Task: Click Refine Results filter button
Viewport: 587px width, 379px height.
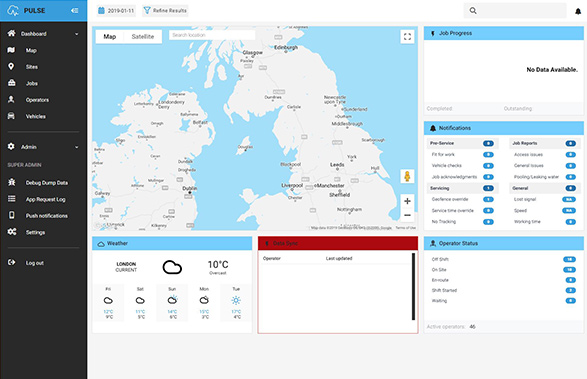Action: tap(165, 10)
